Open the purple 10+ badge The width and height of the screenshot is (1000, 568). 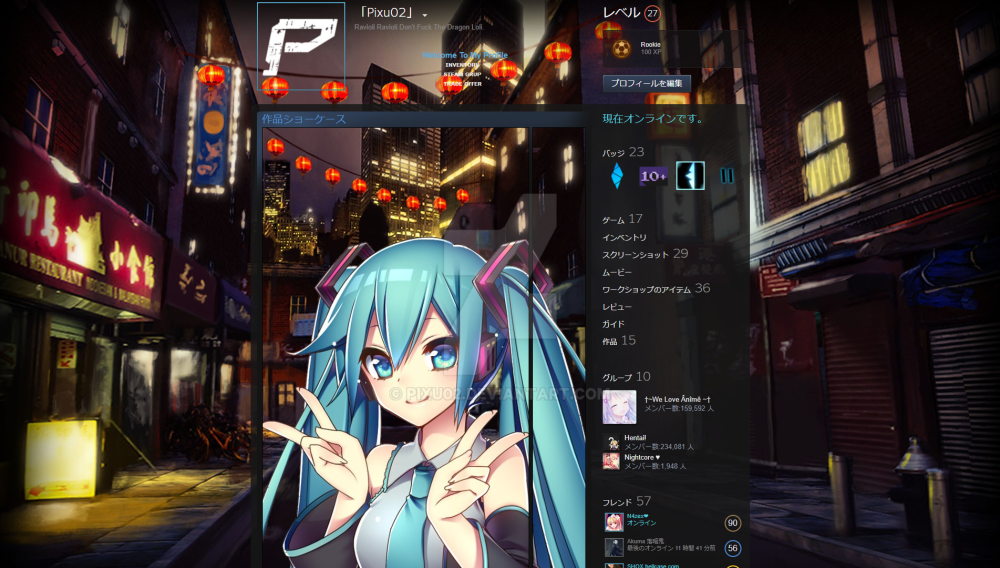click(x=653, y=176)
